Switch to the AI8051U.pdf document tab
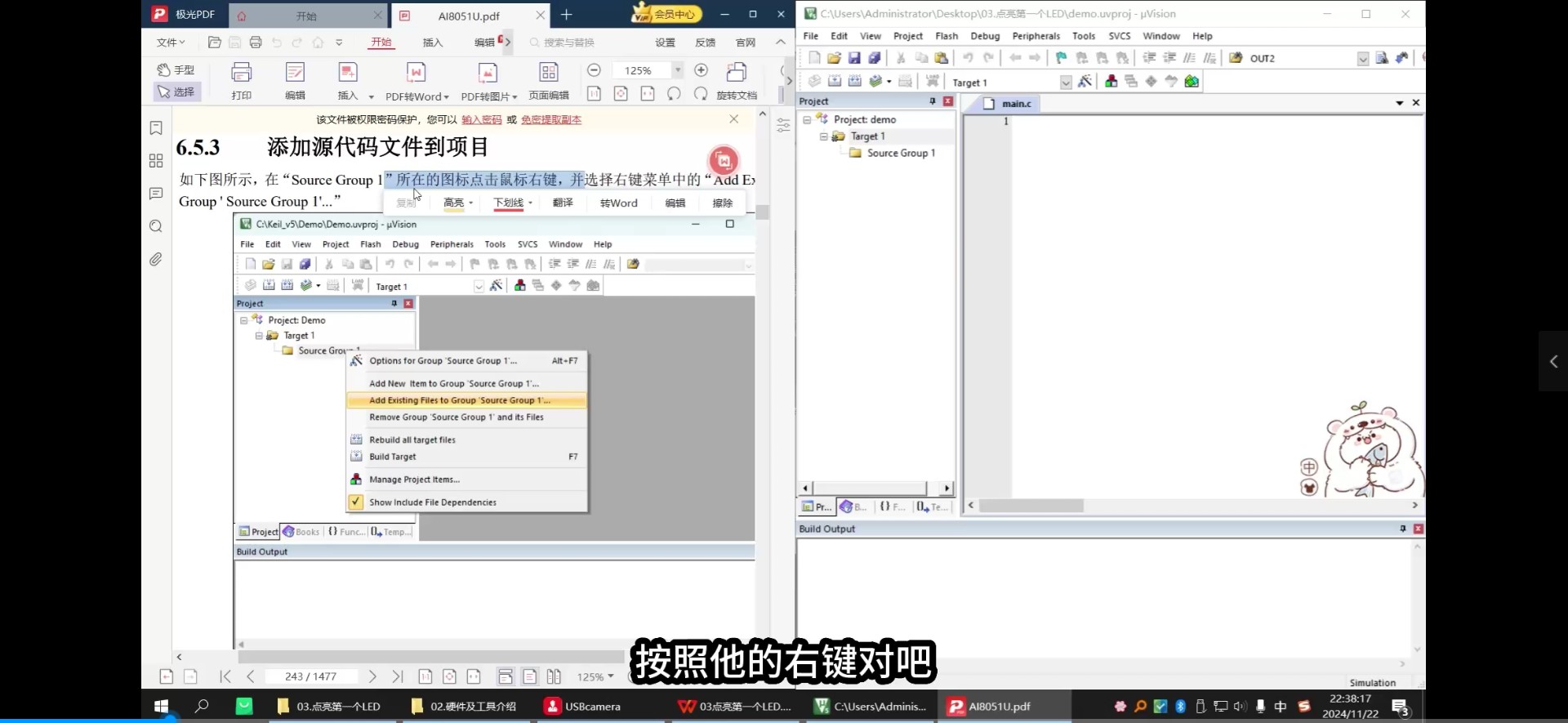The height and width of the screenshot is (723, 1568). pos(469,16)
